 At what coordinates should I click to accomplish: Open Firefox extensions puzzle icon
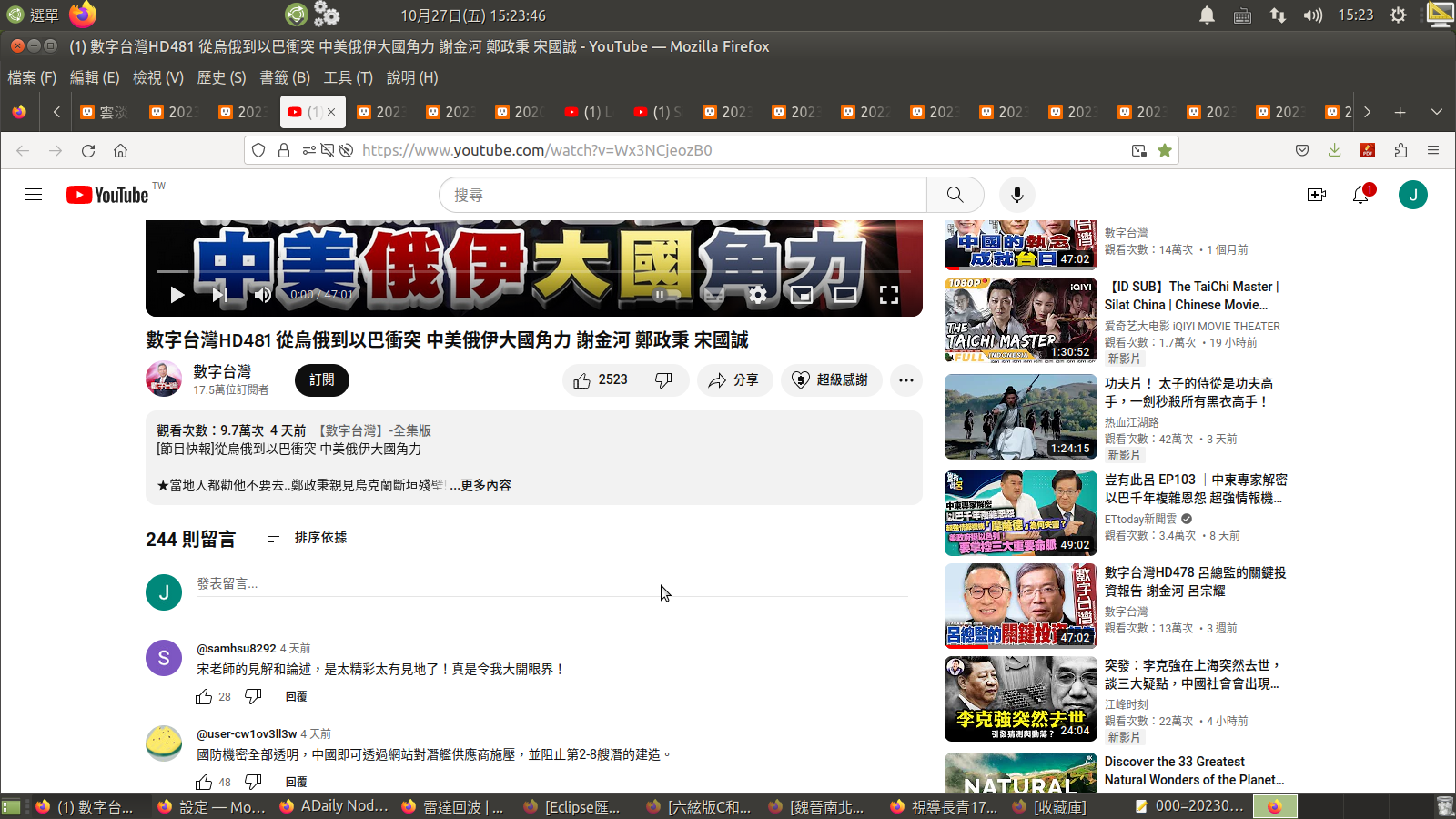click(x=1400, y=150)
